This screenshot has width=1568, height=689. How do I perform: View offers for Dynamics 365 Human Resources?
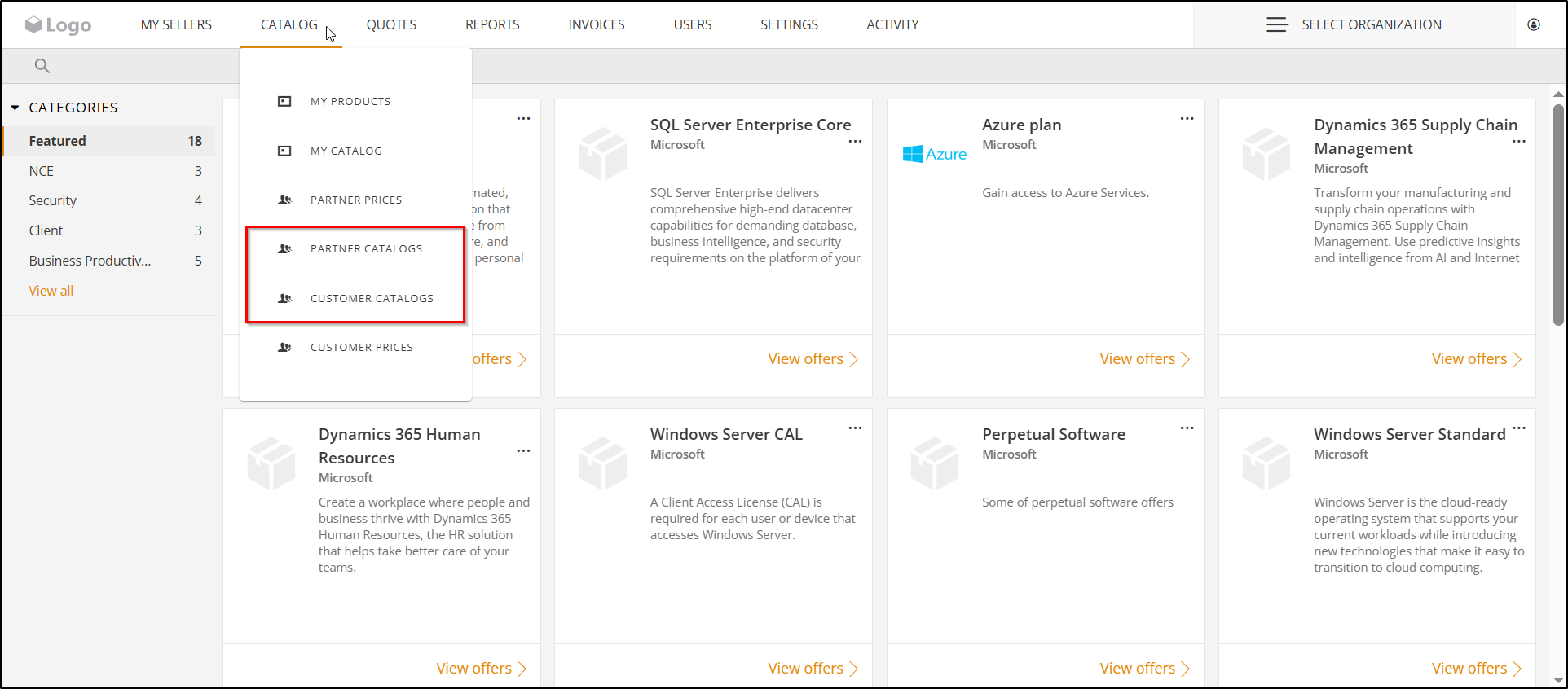(x=481, y=669)
